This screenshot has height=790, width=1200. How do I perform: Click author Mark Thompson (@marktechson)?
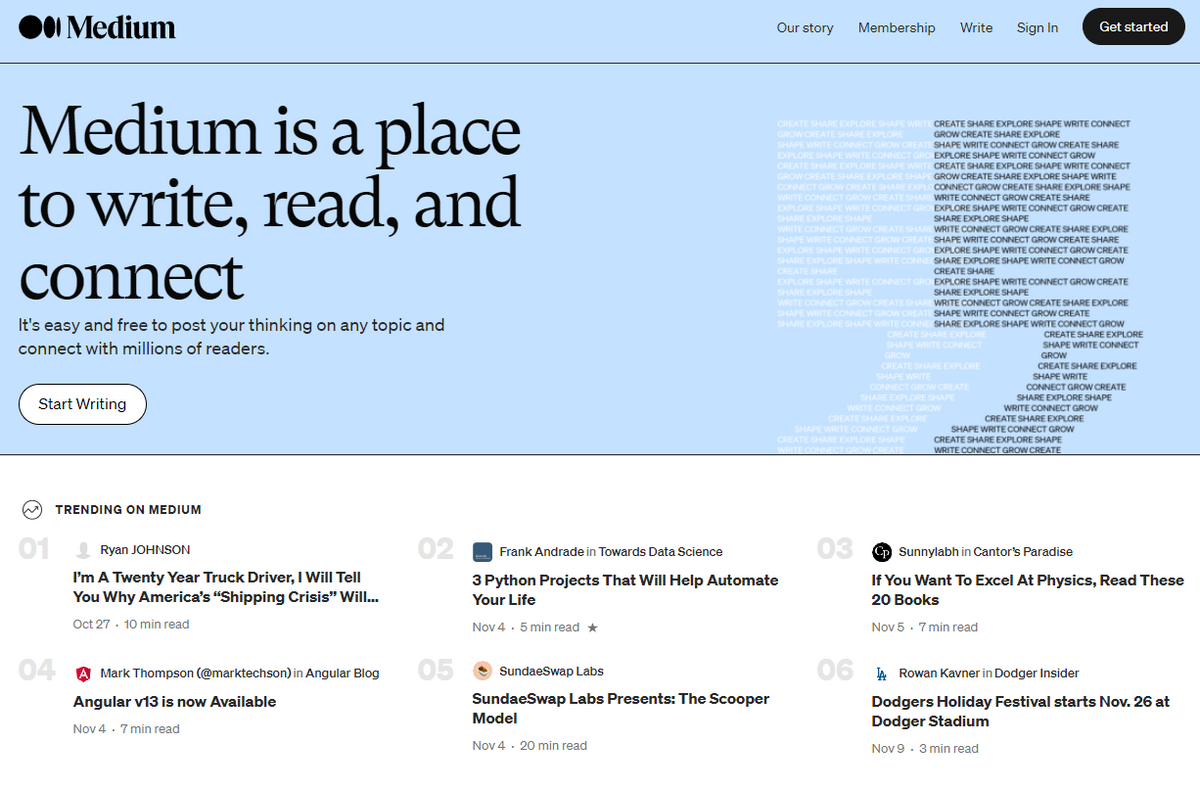(195, 674)
